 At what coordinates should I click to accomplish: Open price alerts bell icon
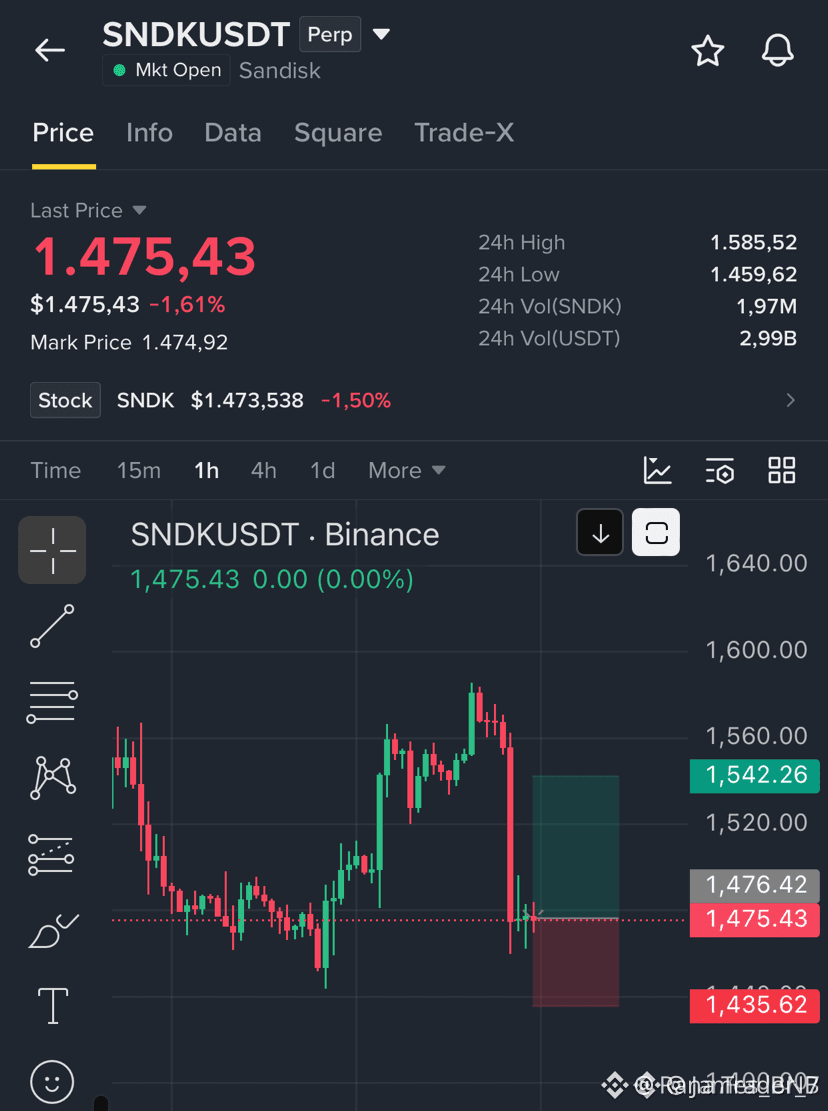click(x=777, y=51)
